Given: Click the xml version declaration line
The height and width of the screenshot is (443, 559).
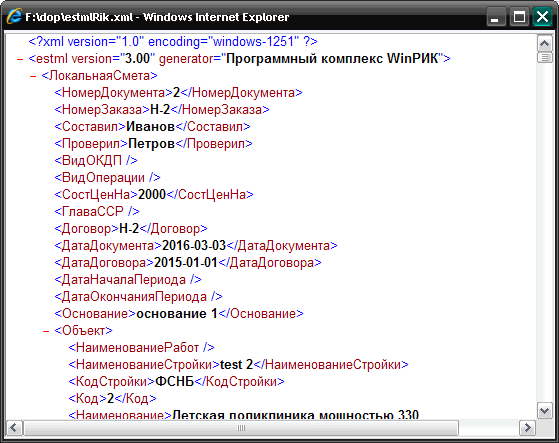Looking at the screenshot, I should click(x=173, y=42).
